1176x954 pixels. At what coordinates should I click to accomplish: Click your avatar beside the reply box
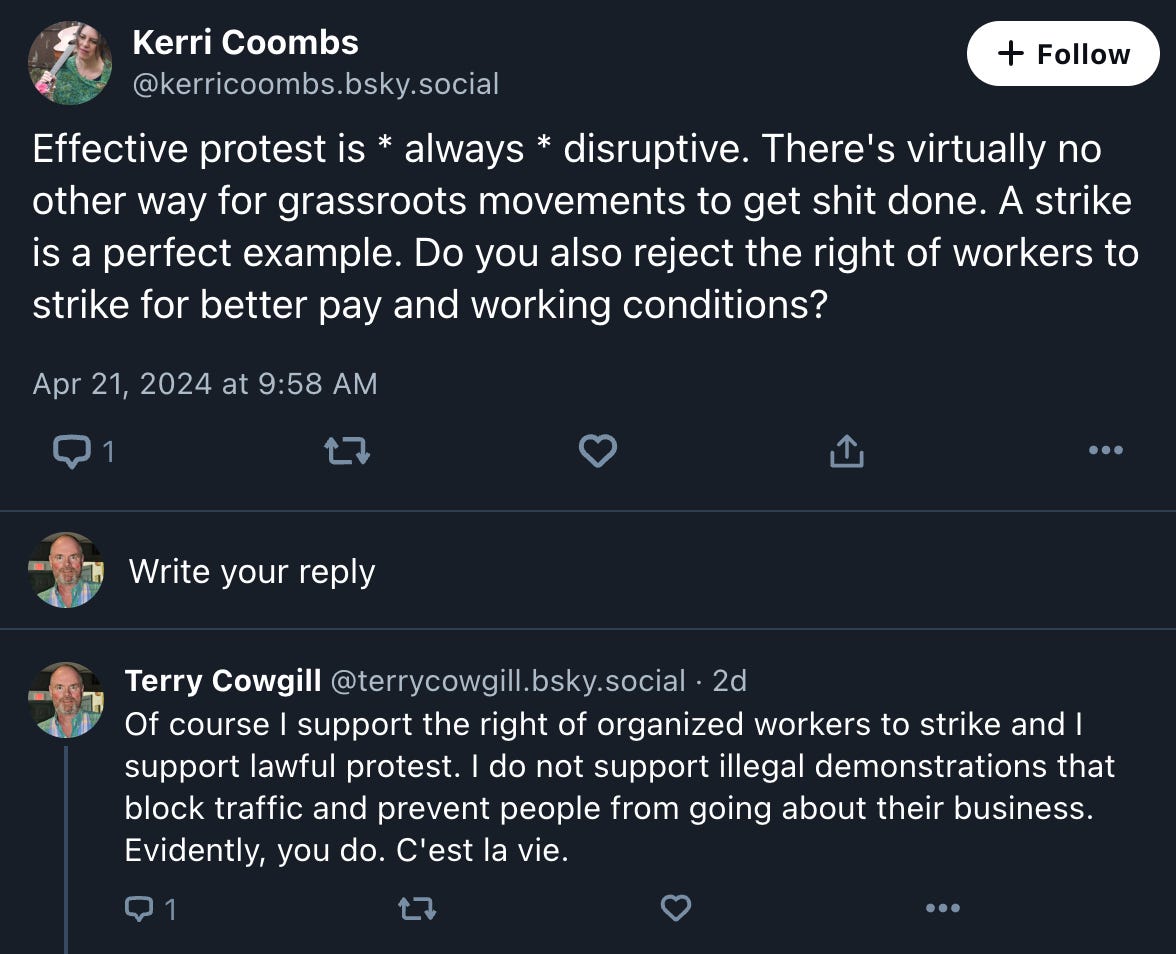[x=66, y=570]
